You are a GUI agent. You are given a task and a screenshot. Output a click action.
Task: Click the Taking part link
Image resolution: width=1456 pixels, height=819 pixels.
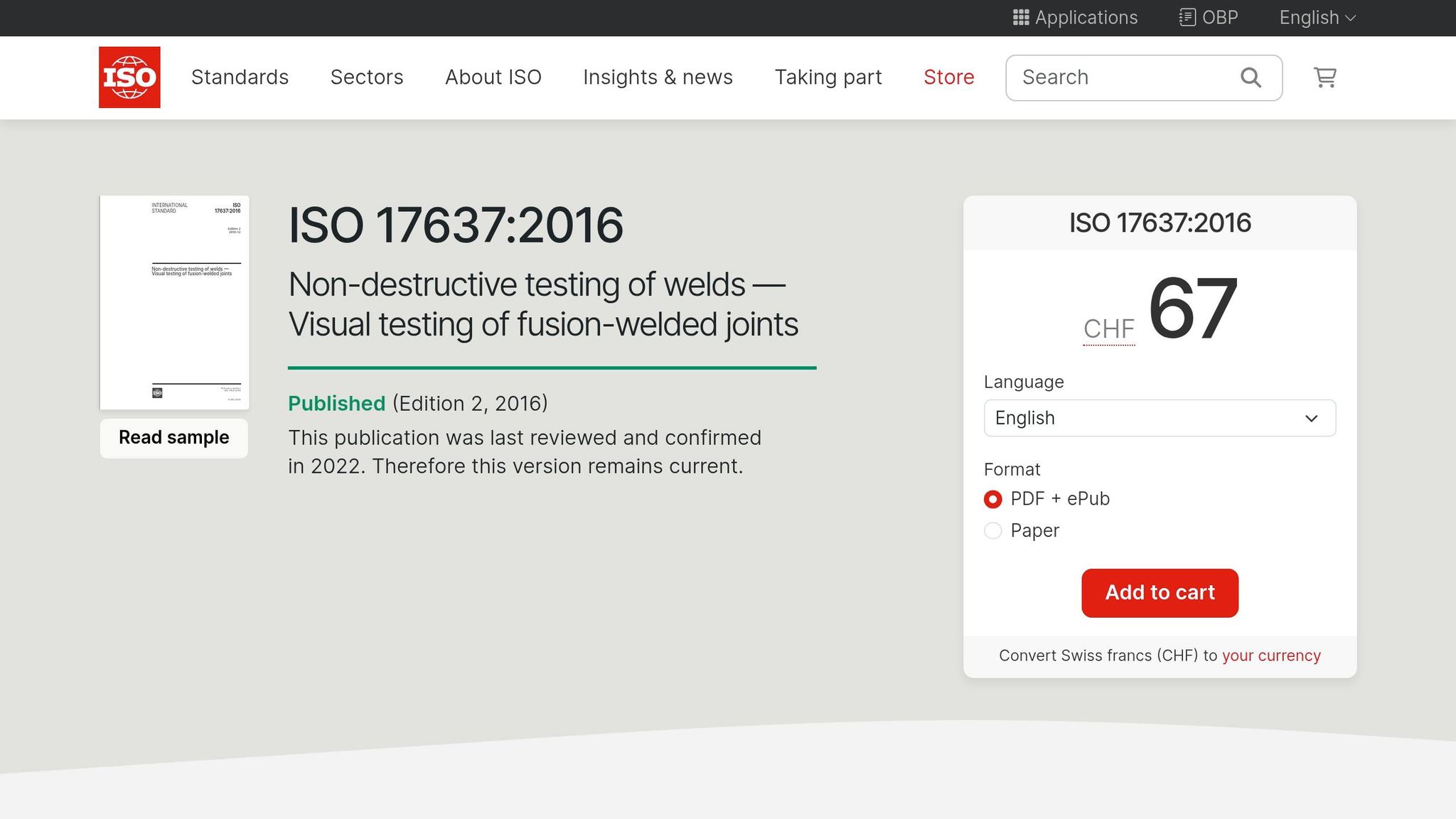[828, 77]
